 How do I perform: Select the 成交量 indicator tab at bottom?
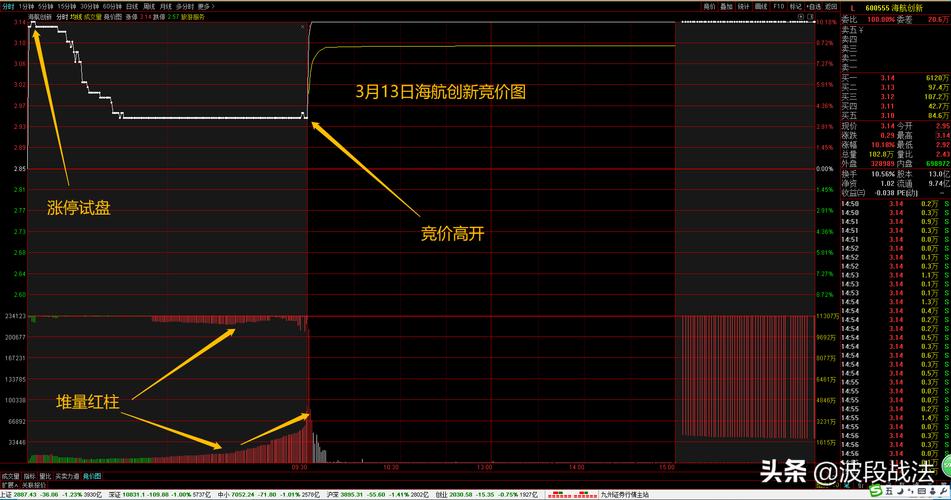[10, 476]
